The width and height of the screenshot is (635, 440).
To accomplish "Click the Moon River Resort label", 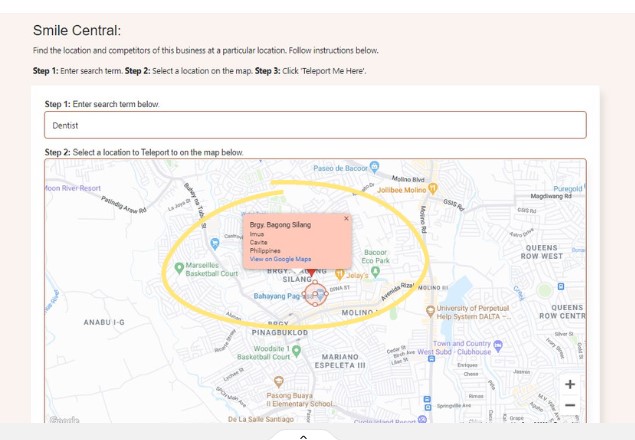I will pos(72,188).
